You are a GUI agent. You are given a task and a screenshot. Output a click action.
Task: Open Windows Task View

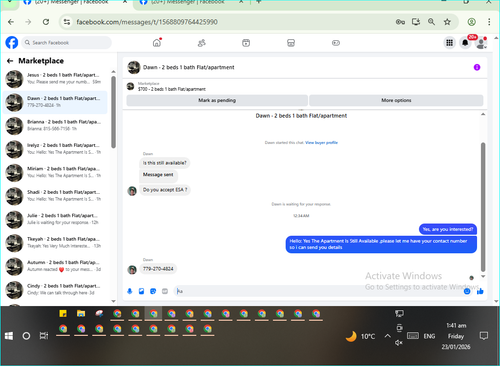pyautogui.click(x=44, y=336)
